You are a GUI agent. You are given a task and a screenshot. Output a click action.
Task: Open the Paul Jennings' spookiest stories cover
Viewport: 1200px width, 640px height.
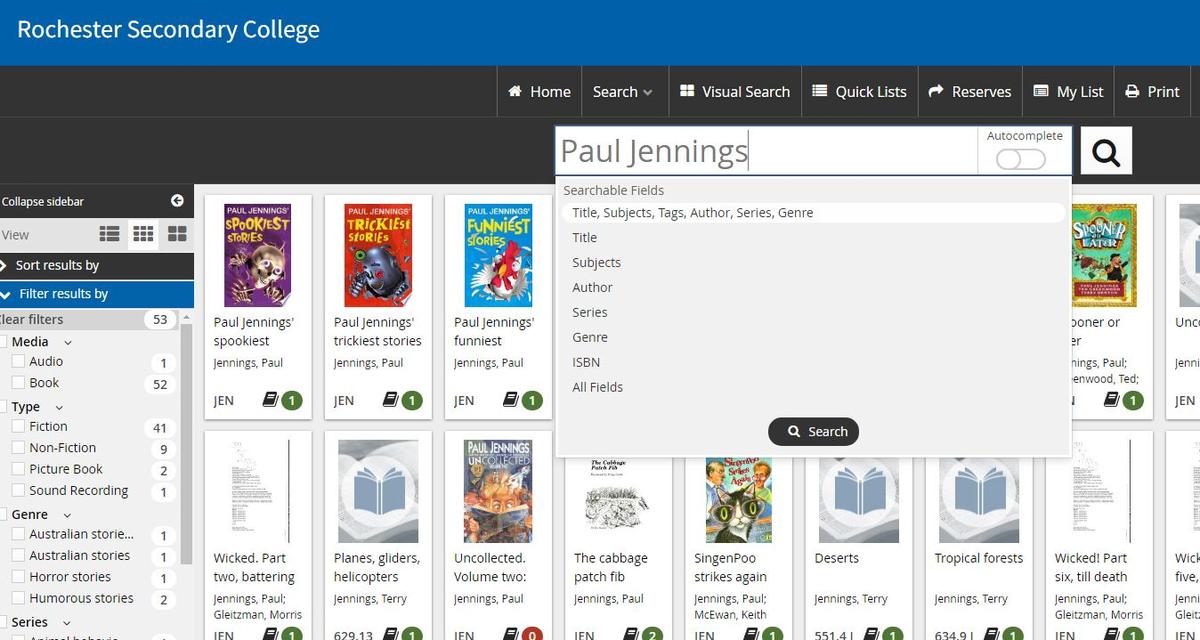(x=257, y=256)
